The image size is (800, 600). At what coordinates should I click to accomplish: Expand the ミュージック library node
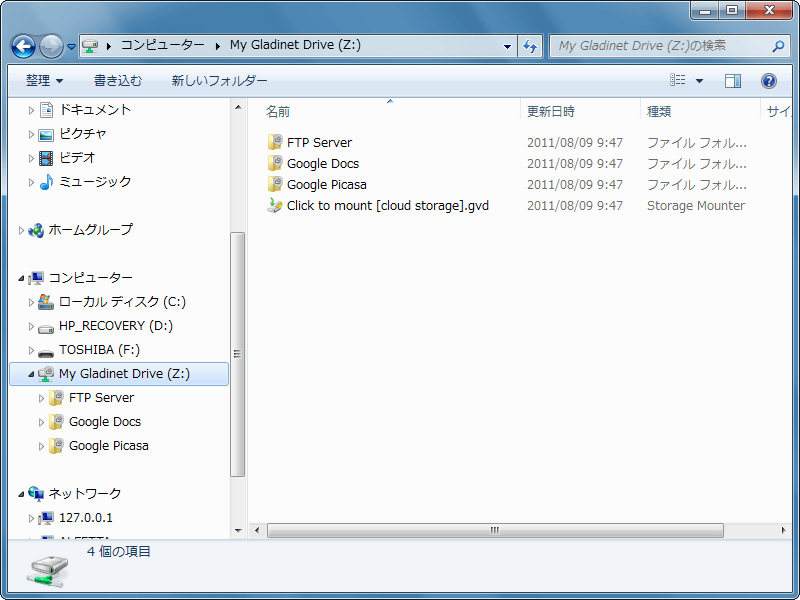pos(31,182)
